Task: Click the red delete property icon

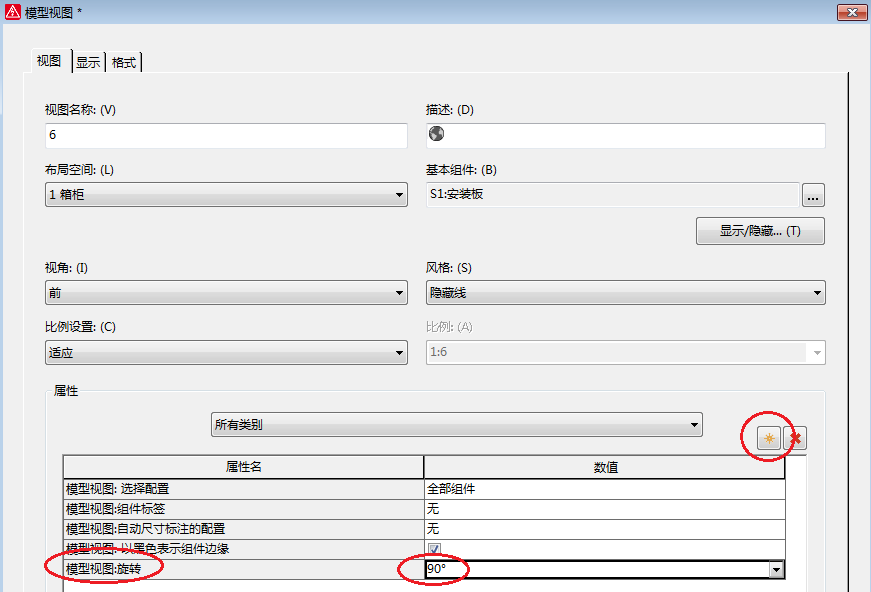Action: [795, 438]
